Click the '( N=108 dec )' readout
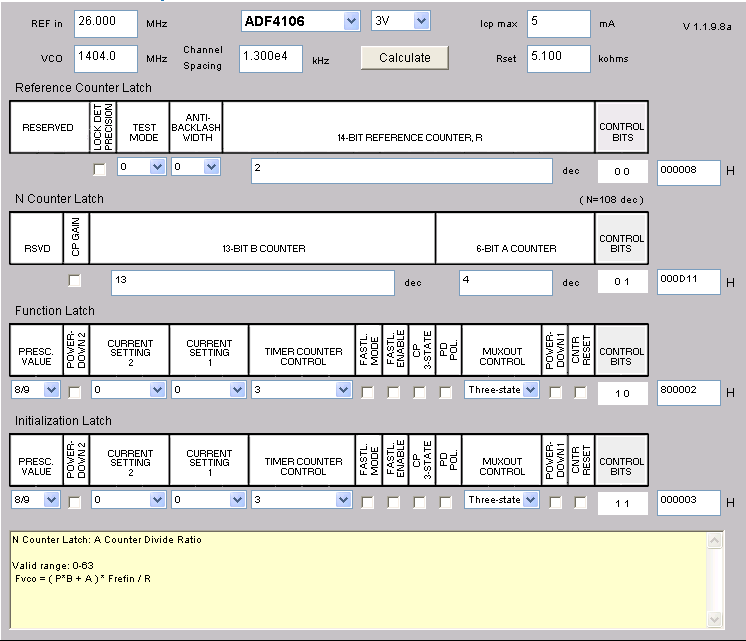 tap(611, 200)
